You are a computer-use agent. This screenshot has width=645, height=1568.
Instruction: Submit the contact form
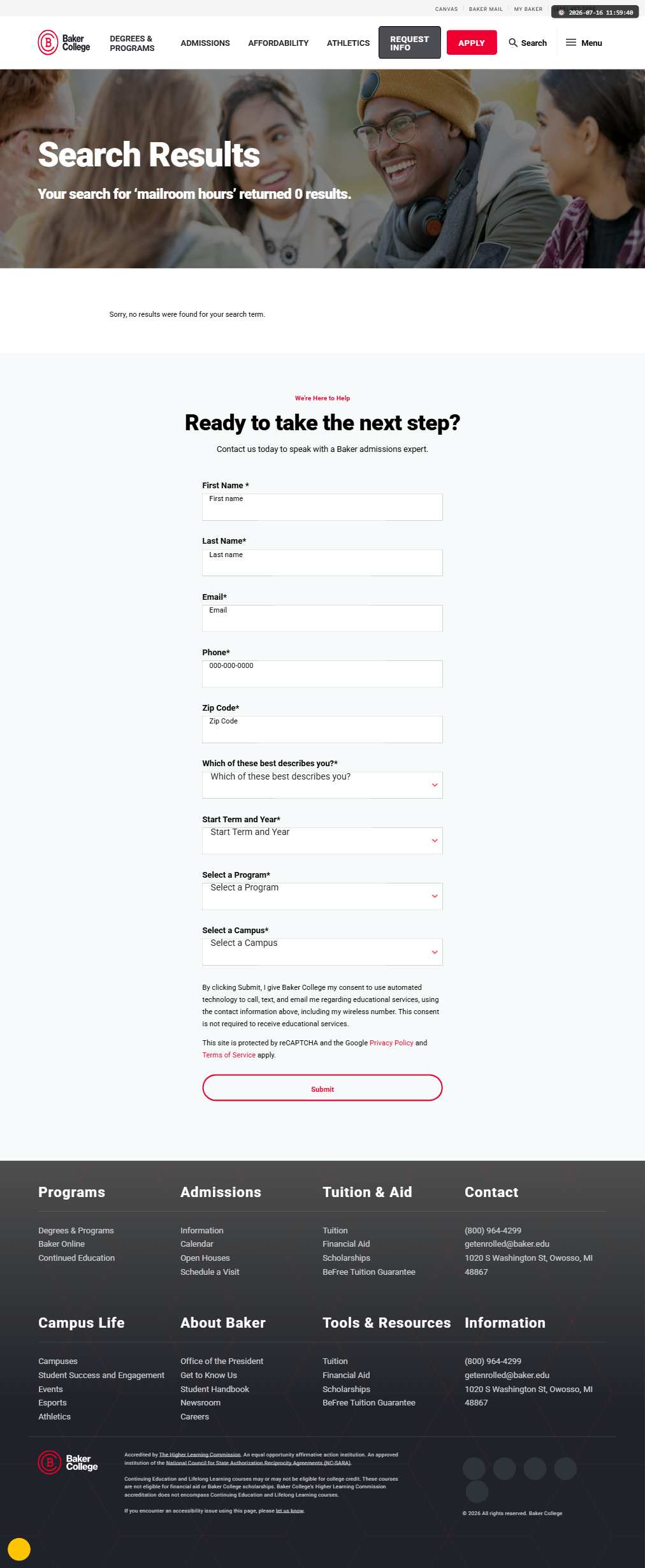point(322,1088)
